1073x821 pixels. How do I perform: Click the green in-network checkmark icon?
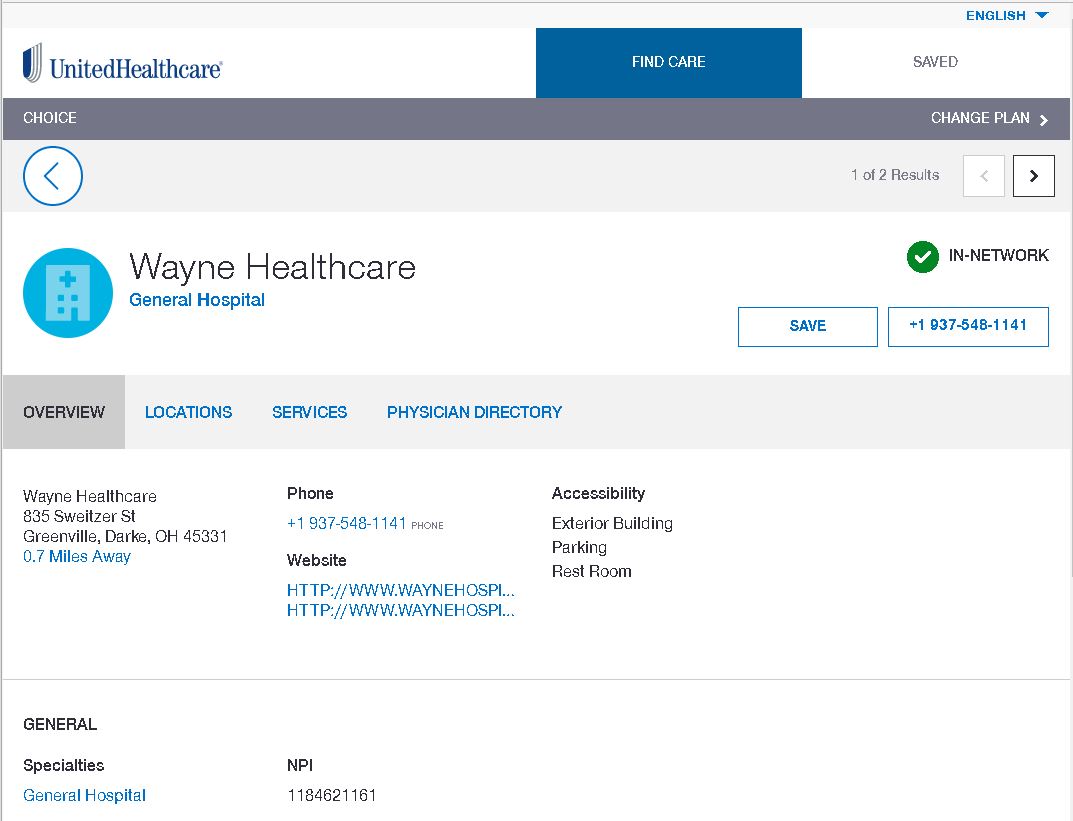(922, 257)
